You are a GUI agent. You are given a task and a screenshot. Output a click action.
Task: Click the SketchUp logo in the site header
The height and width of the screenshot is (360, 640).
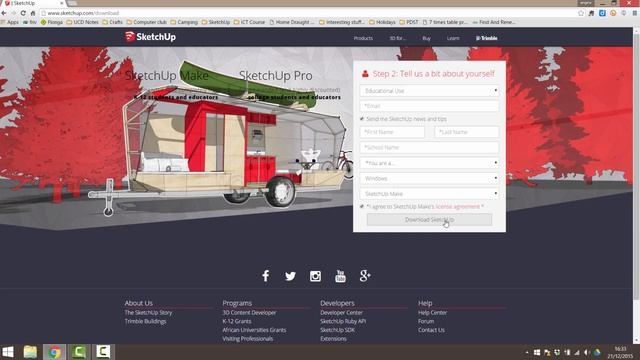[x=150, y=37]
